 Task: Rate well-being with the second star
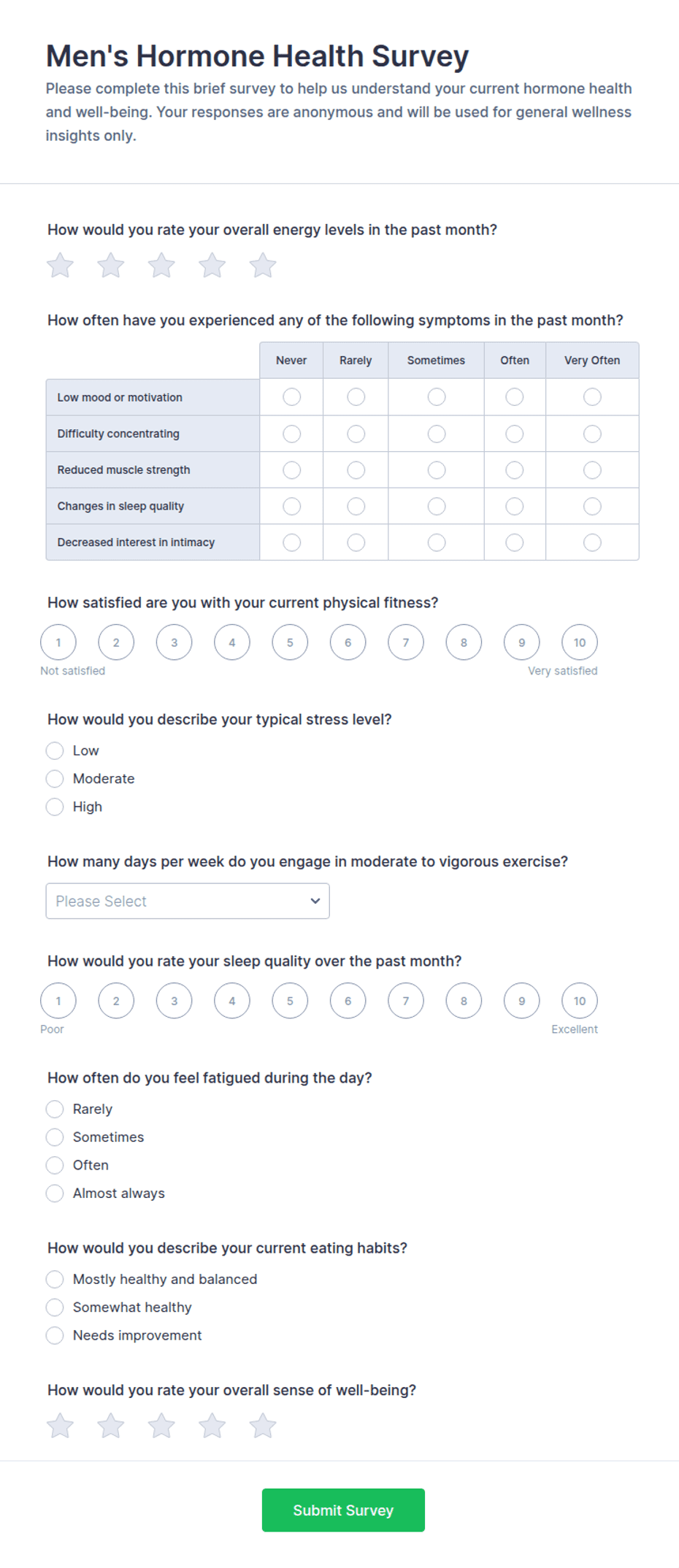[111, 1426]
